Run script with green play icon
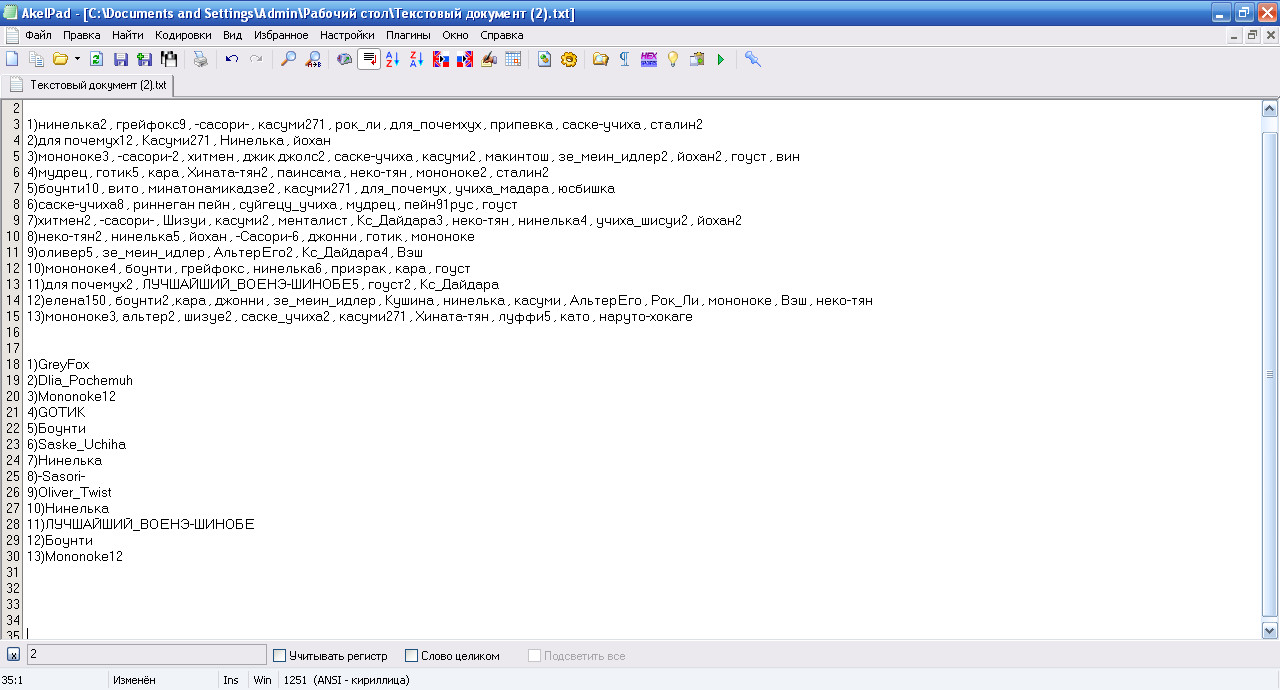 pos(720,60)
